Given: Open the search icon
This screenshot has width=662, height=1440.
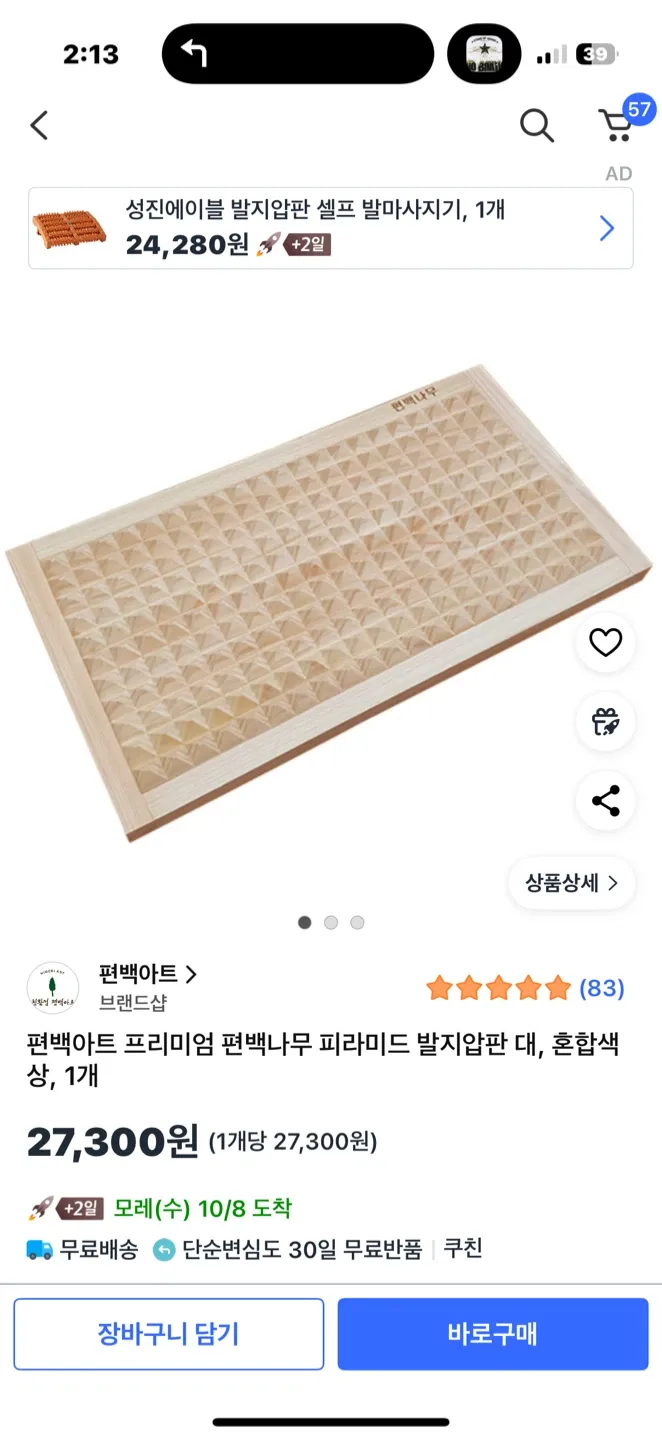Looking at the screenshot, I should point(538,126).
